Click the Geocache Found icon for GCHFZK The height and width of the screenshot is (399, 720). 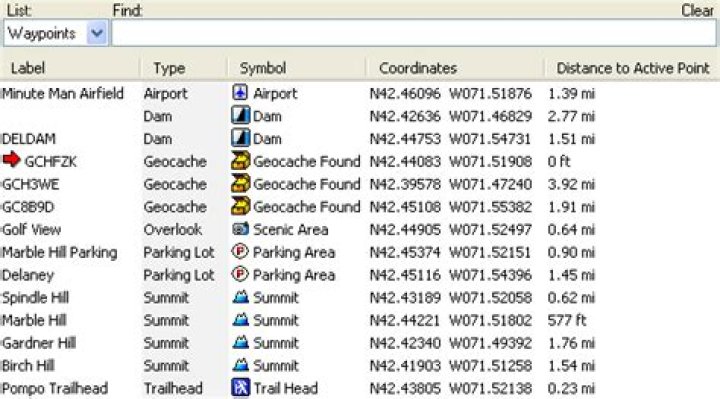240,161
